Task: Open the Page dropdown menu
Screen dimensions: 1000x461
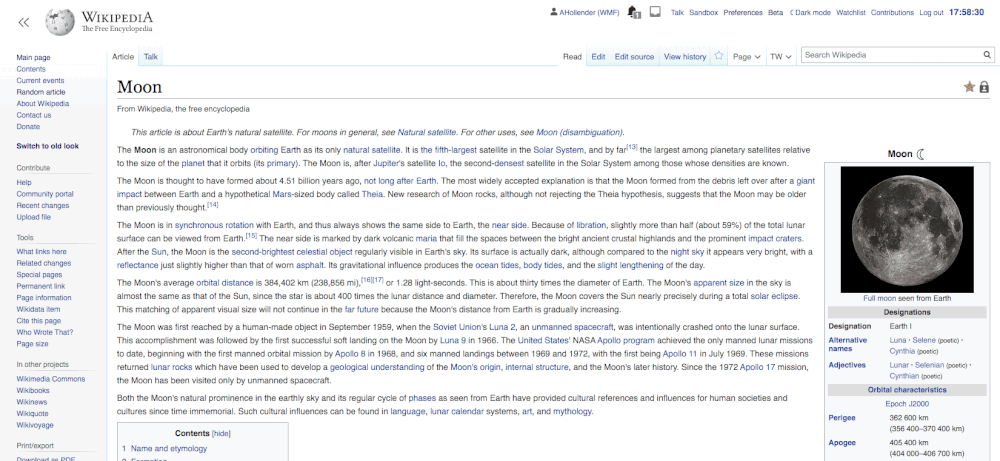Action: click(x=746, y=57)
